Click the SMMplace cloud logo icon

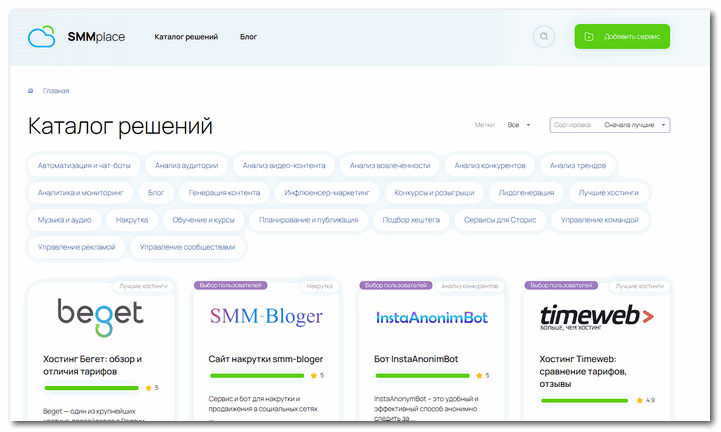(41, 36)
